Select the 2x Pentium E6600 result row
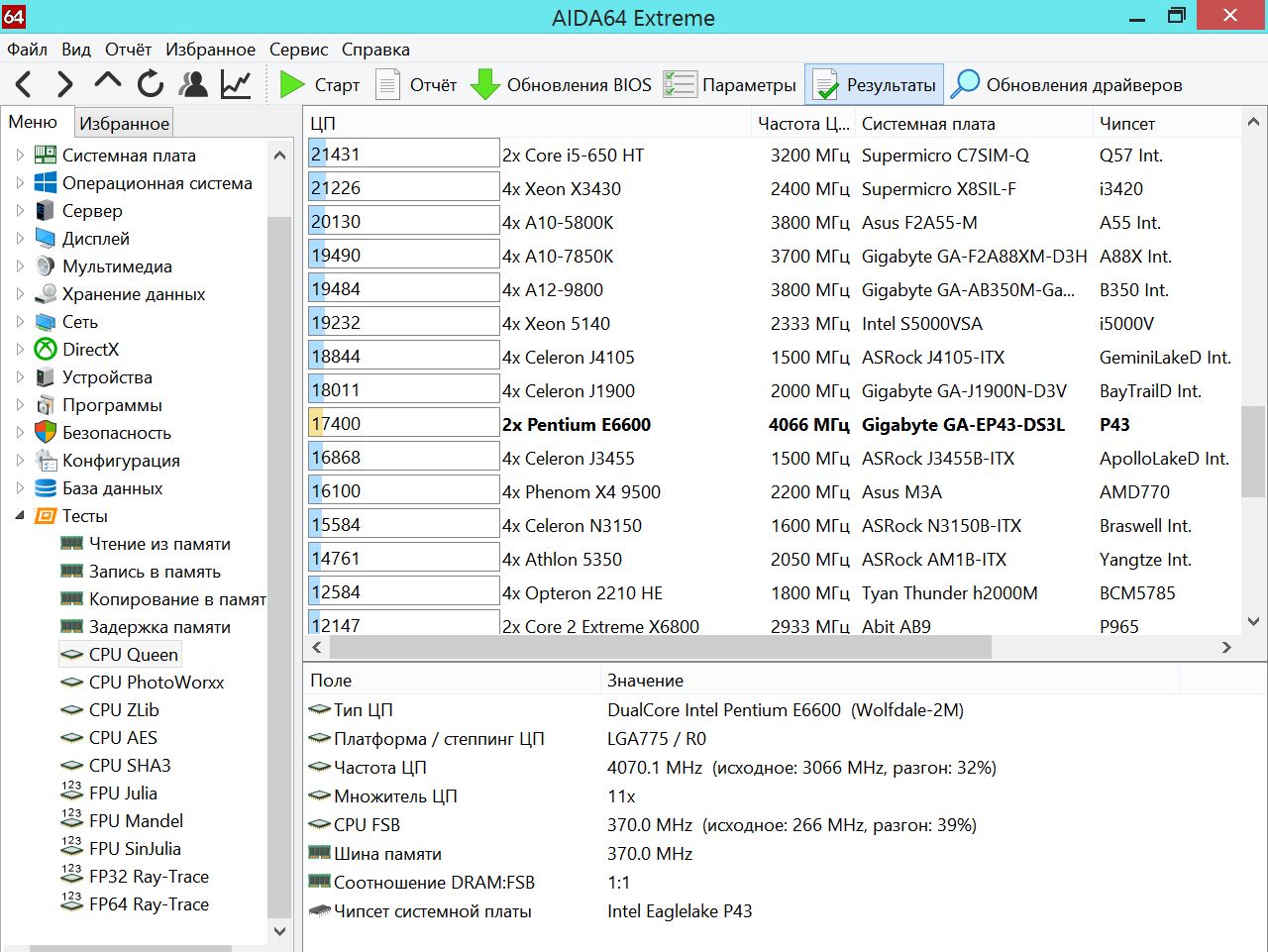The image size is (1268, 952). click(773, 424)
